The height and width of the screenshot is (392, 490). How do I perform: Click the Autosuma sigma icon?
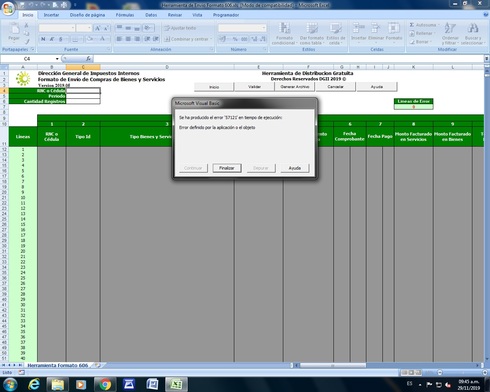[412, 25]
